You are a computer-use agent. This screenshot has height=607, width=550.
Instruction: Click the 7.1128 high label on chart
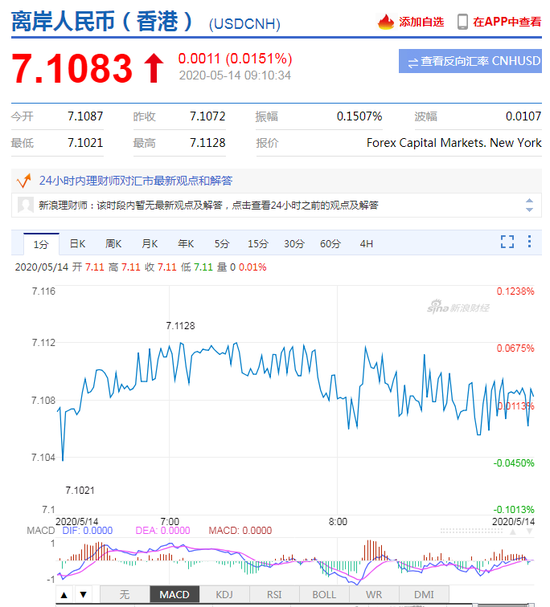point(180,326)
